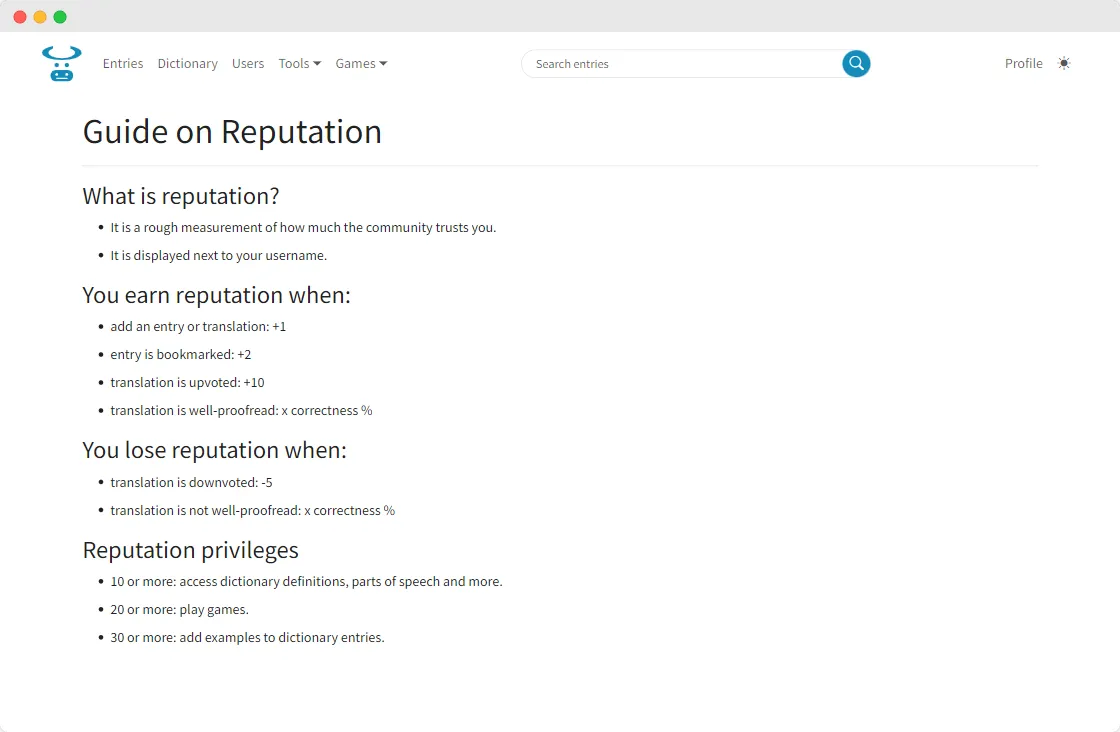
Task: Click 'It is displayed next to your username.'
Action: click(x=219, y=256)
